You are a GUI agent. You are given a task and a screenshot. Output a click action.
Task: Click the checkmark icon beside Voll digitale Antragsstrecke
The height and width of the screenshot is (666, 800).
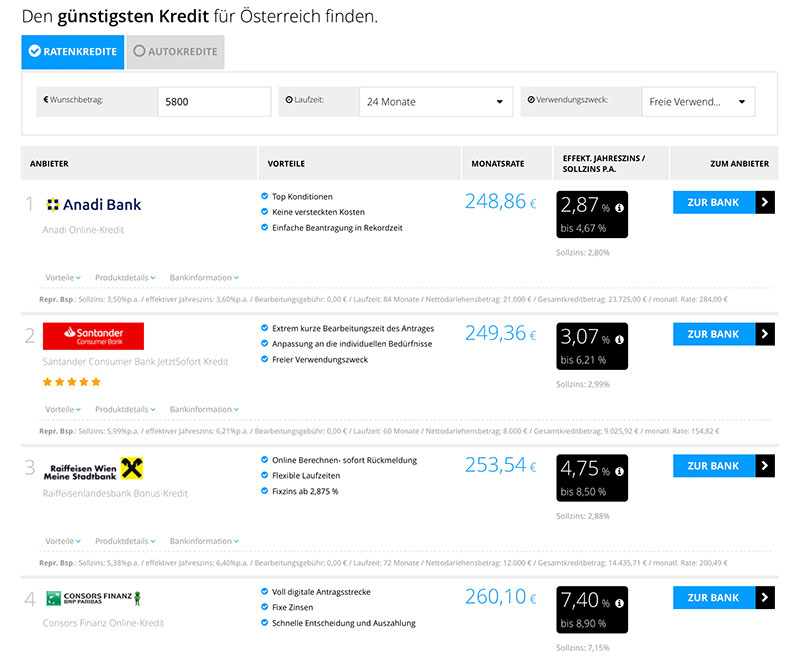click(x=264, y=591)
